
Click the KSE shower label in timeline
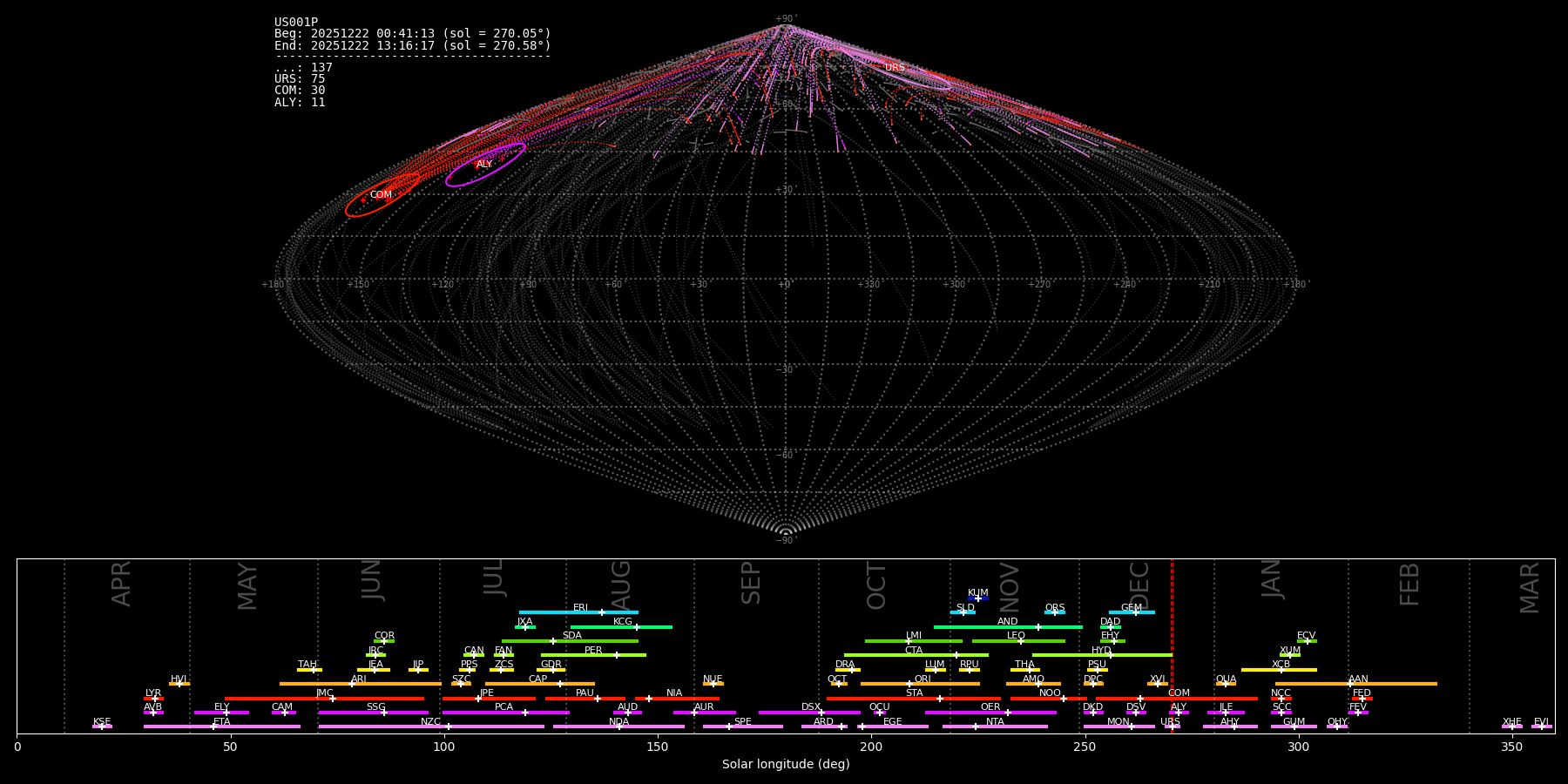[102, 722]
